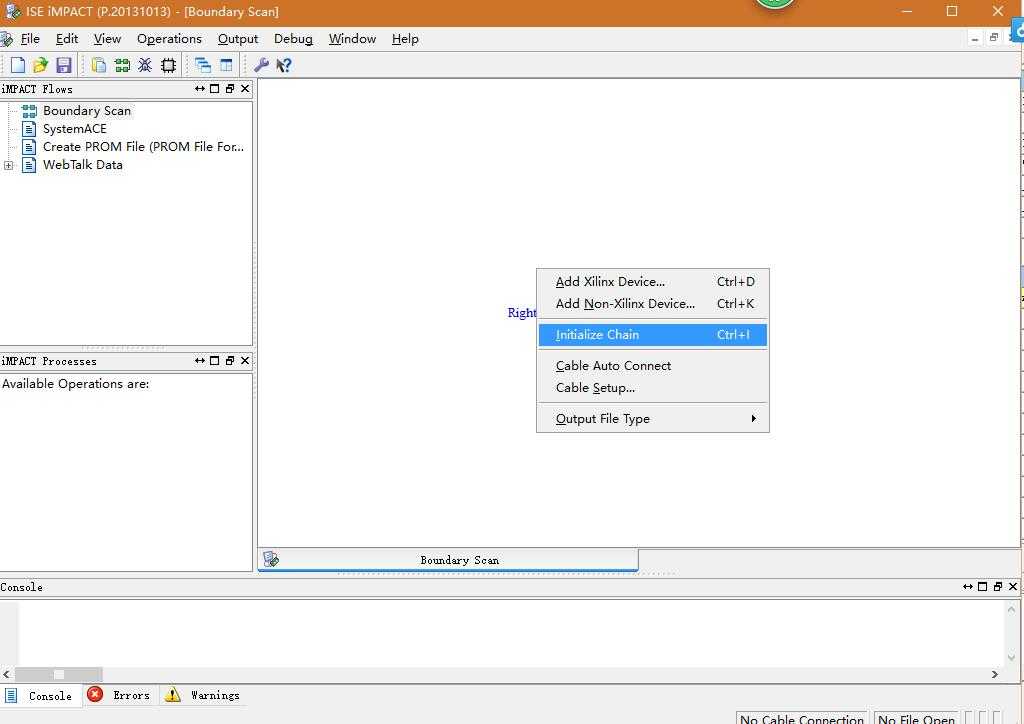Screen dimensions: 1024x724
Task: Open the Output File Type submenu arrow
Action: [x=754, y=418]
